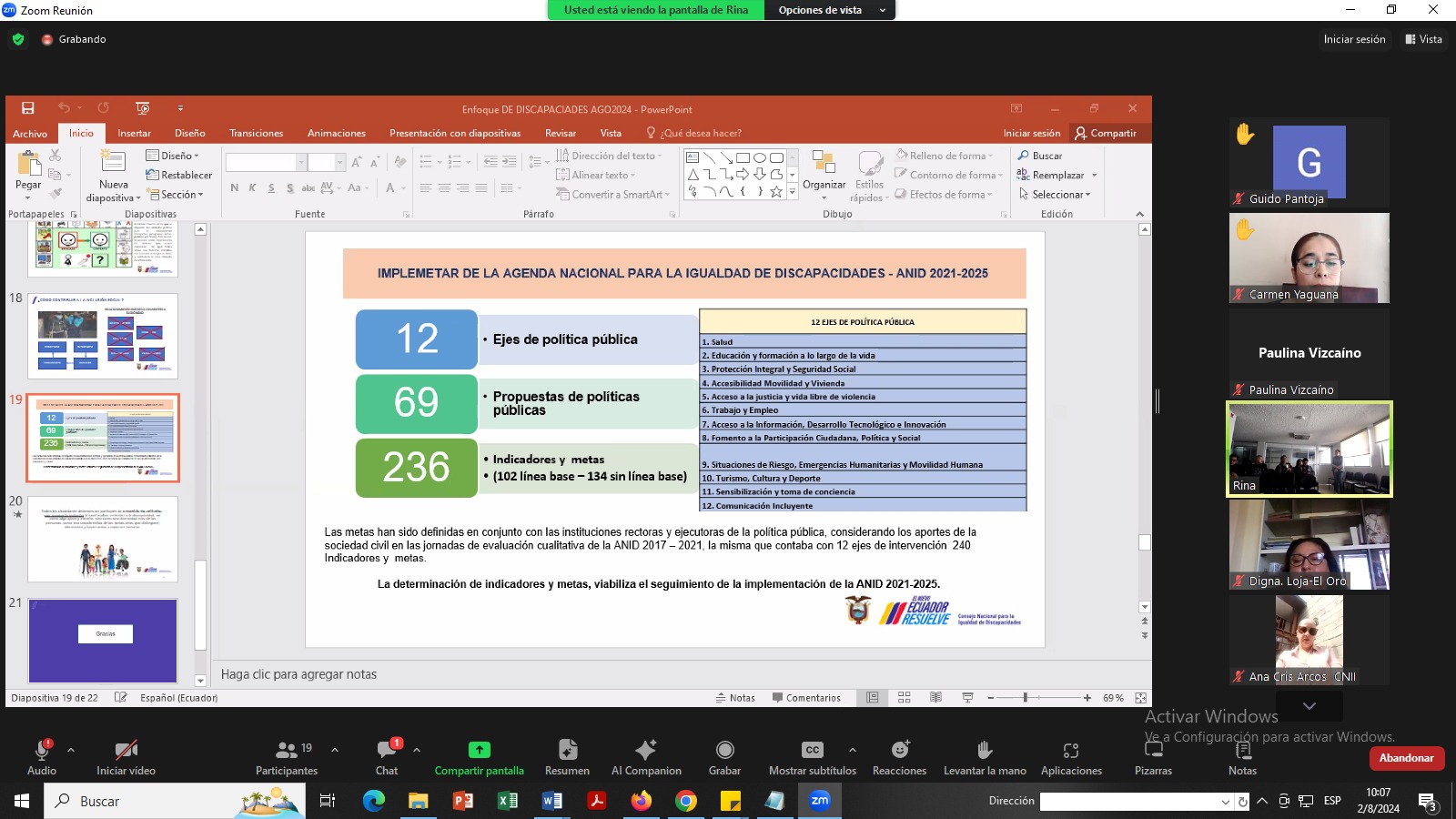Switch to the Transiciones ribbon tab
The height and width of the screenshot is (819, 1456).
pos(256,133)
